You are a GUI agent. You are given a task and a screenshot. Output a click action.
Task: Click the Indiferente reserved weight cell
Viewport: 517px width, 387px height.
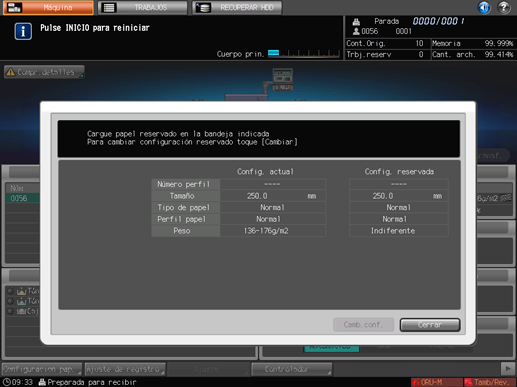(399, 231)
